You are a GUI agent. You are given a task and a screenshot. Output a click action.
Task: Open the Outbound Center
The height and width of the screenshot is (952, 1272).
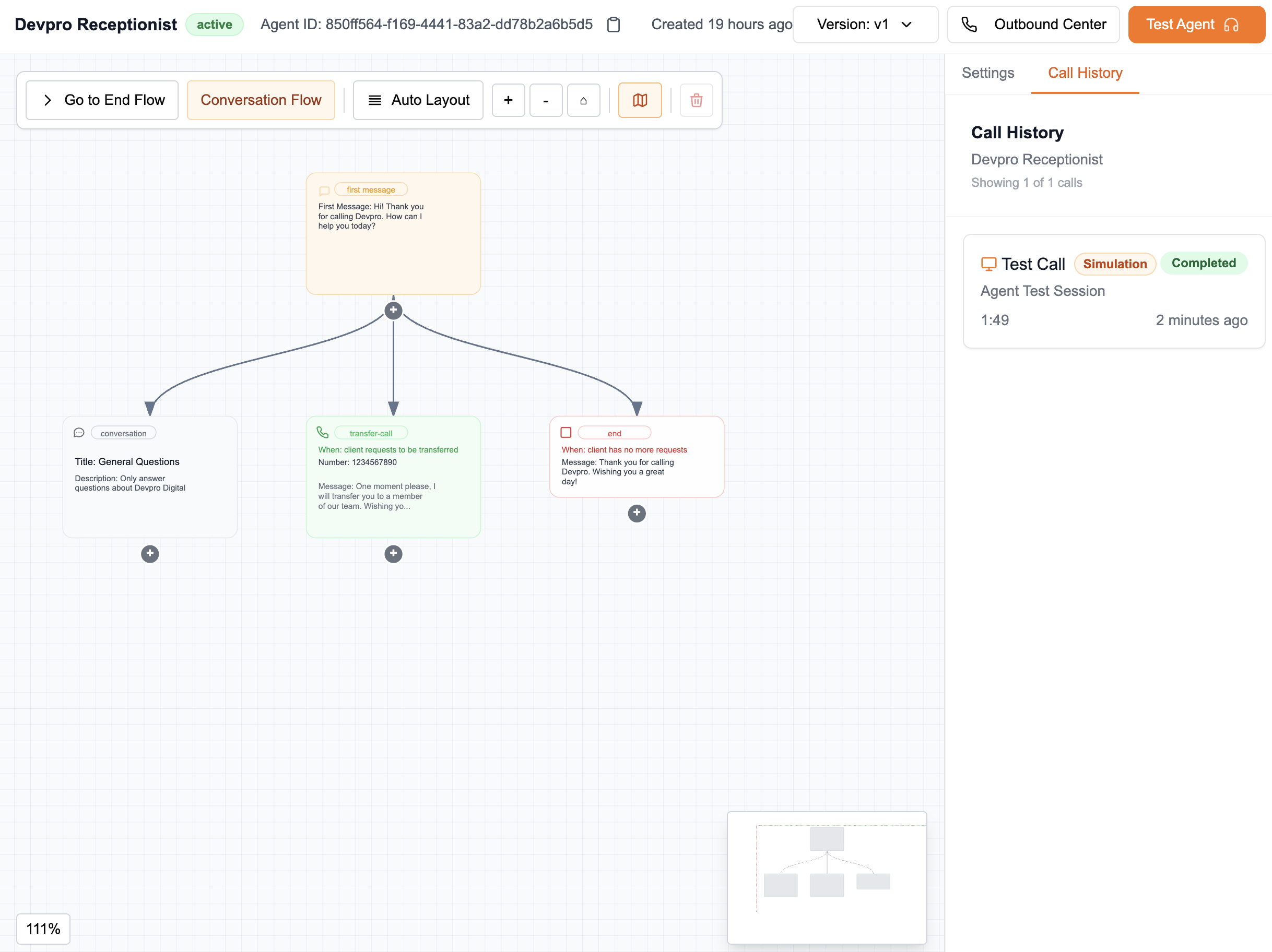point(1033,25)
